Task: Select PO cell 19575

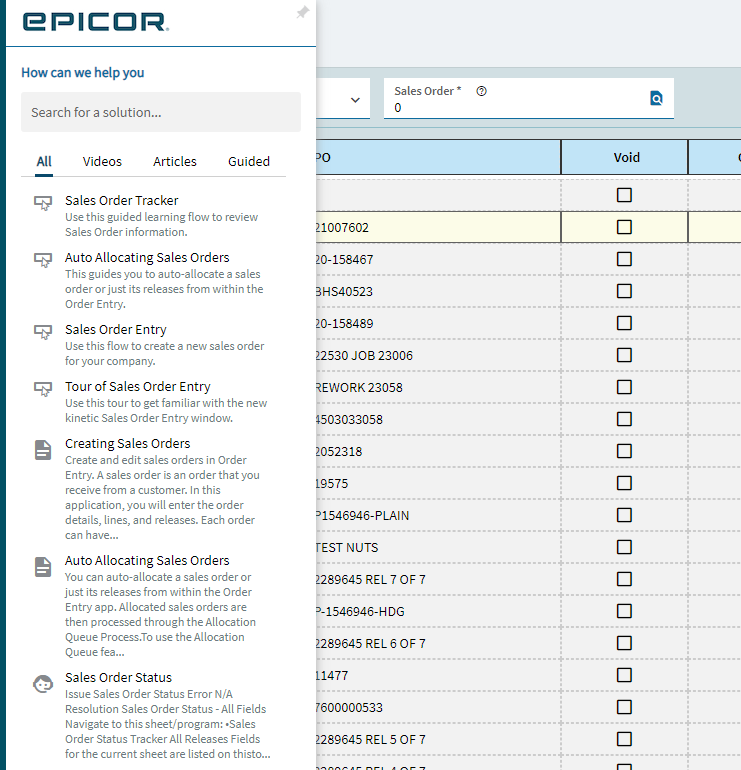Action: coord(439,483)
